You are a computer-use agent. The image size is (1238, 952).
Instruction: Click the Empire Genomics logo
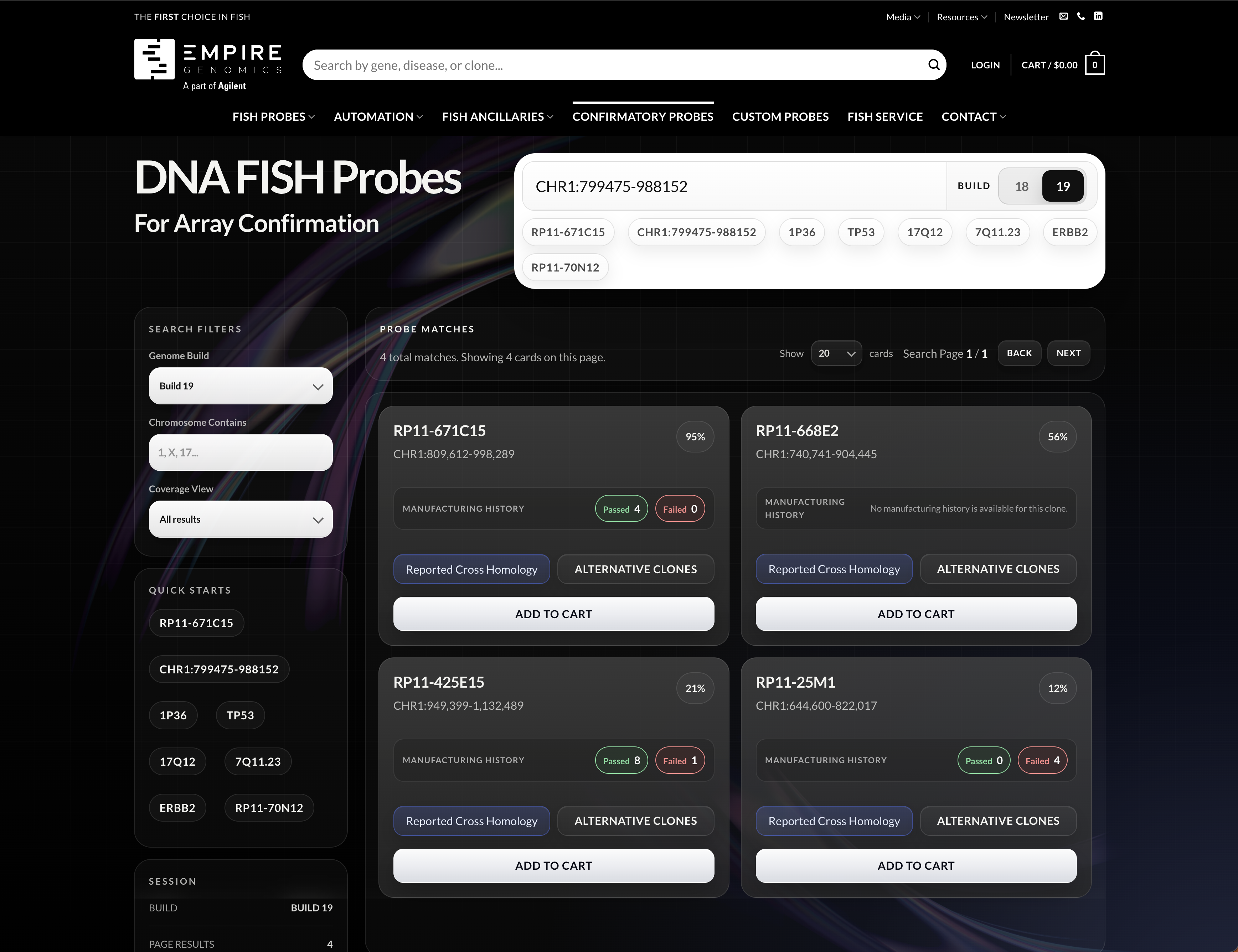(208, 64)
